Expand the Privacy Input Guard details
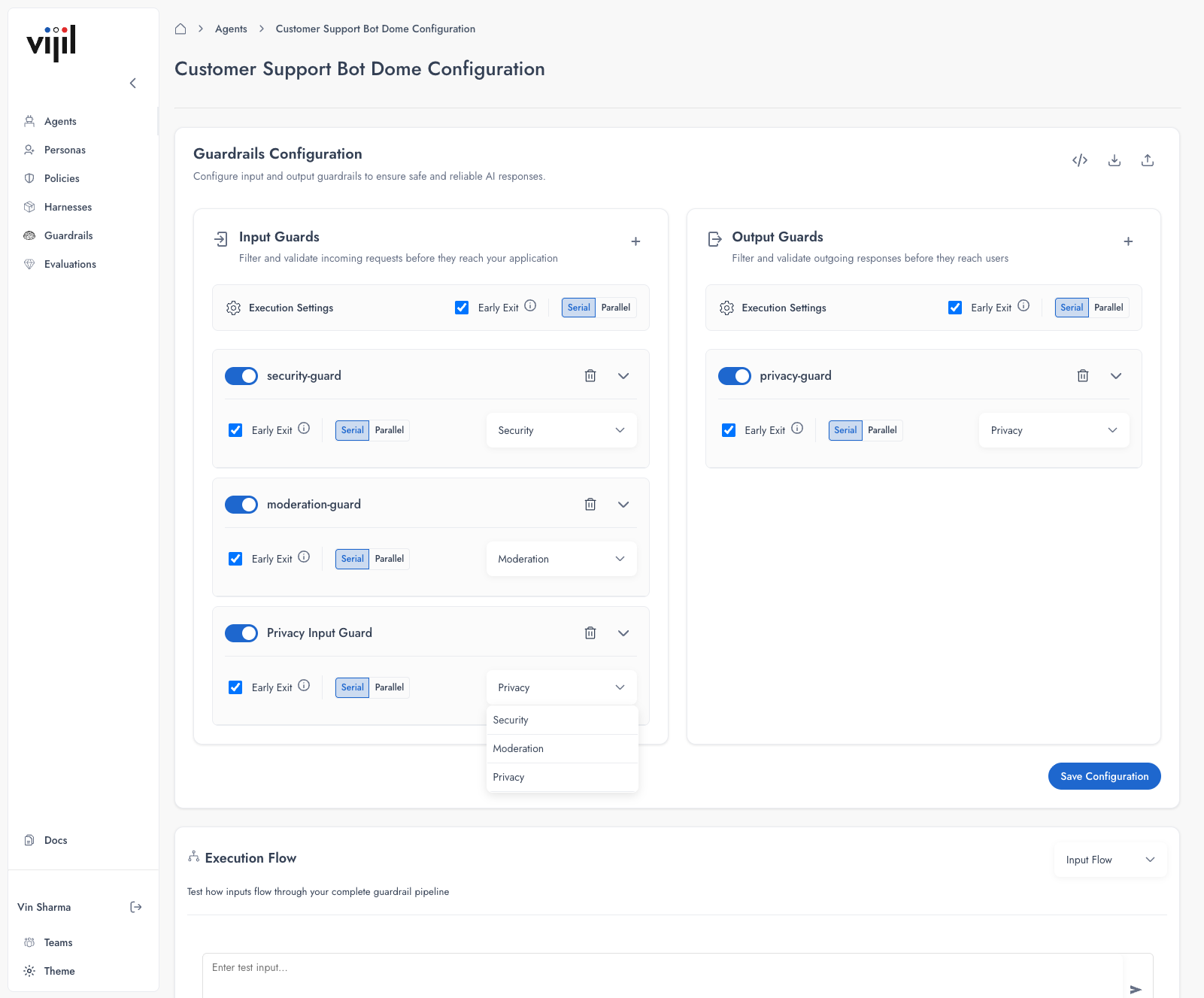This screenshot has height=998, width=1204. click(x=623, y=632)
